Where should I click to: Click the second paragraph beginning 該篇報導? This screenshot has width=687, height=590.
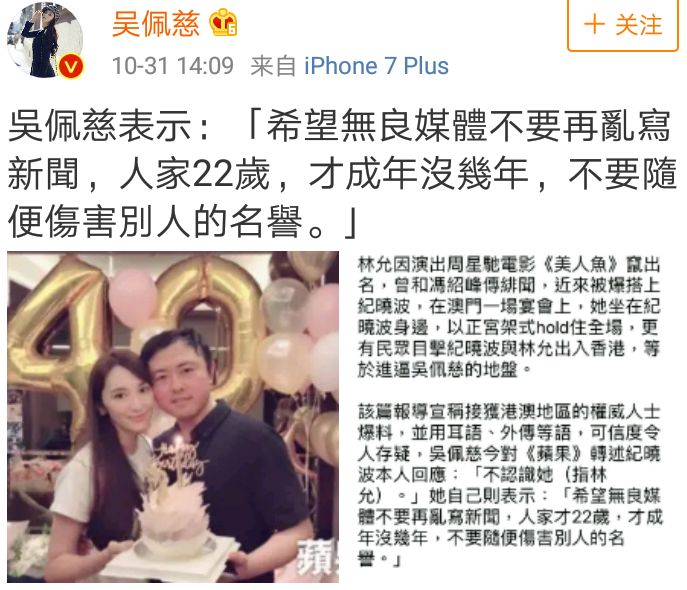tap(509, 485)
